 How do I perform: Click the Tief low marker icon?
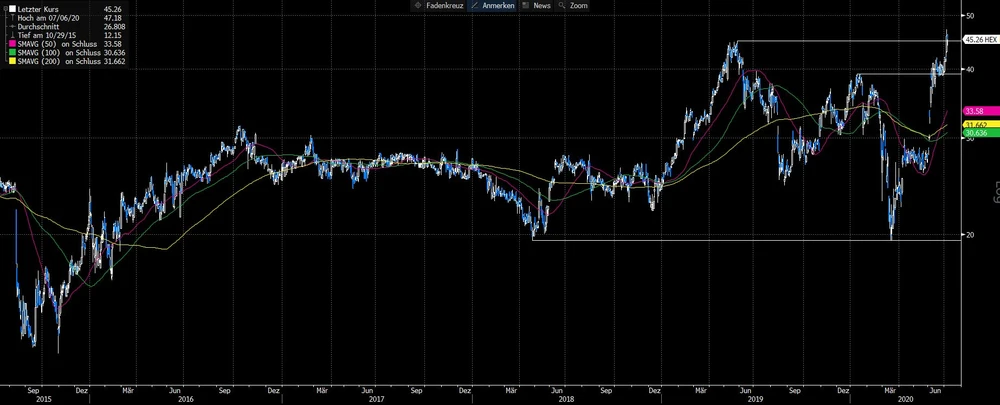pos(11,35)
